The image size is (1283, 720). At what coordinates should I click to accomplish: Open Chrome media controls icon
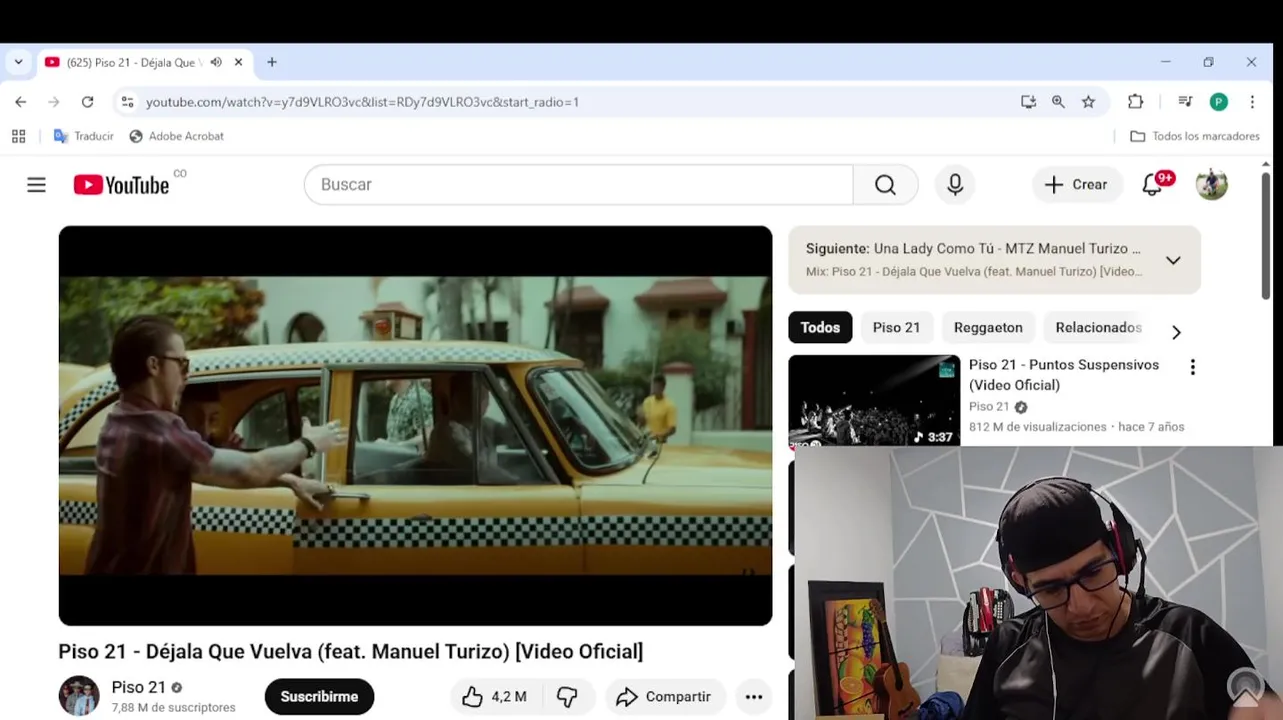point(1185,102)
